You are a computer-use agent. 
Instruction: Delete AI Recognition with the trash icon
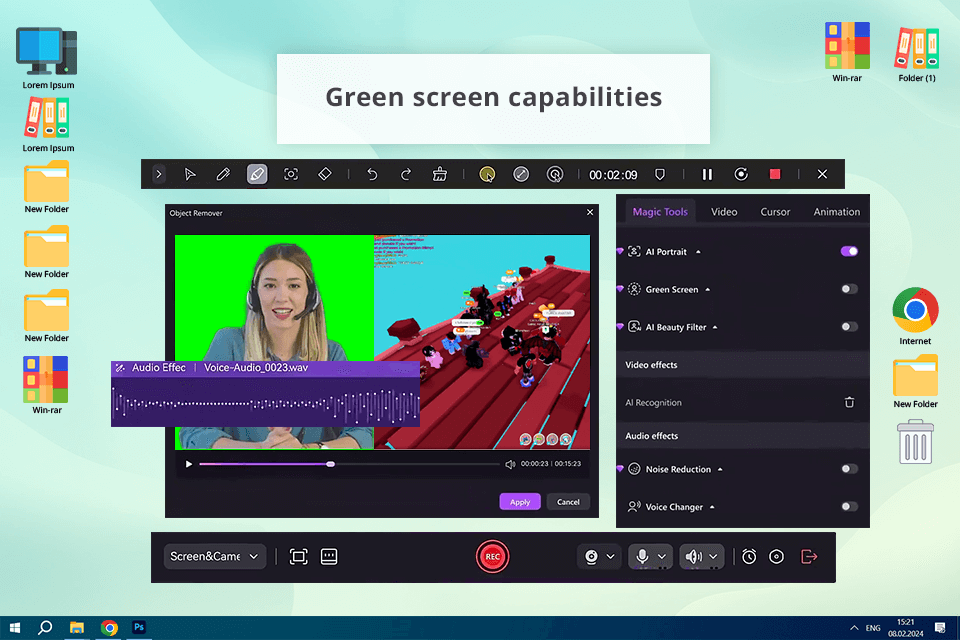pyautogui.click(x=849, y=402)
